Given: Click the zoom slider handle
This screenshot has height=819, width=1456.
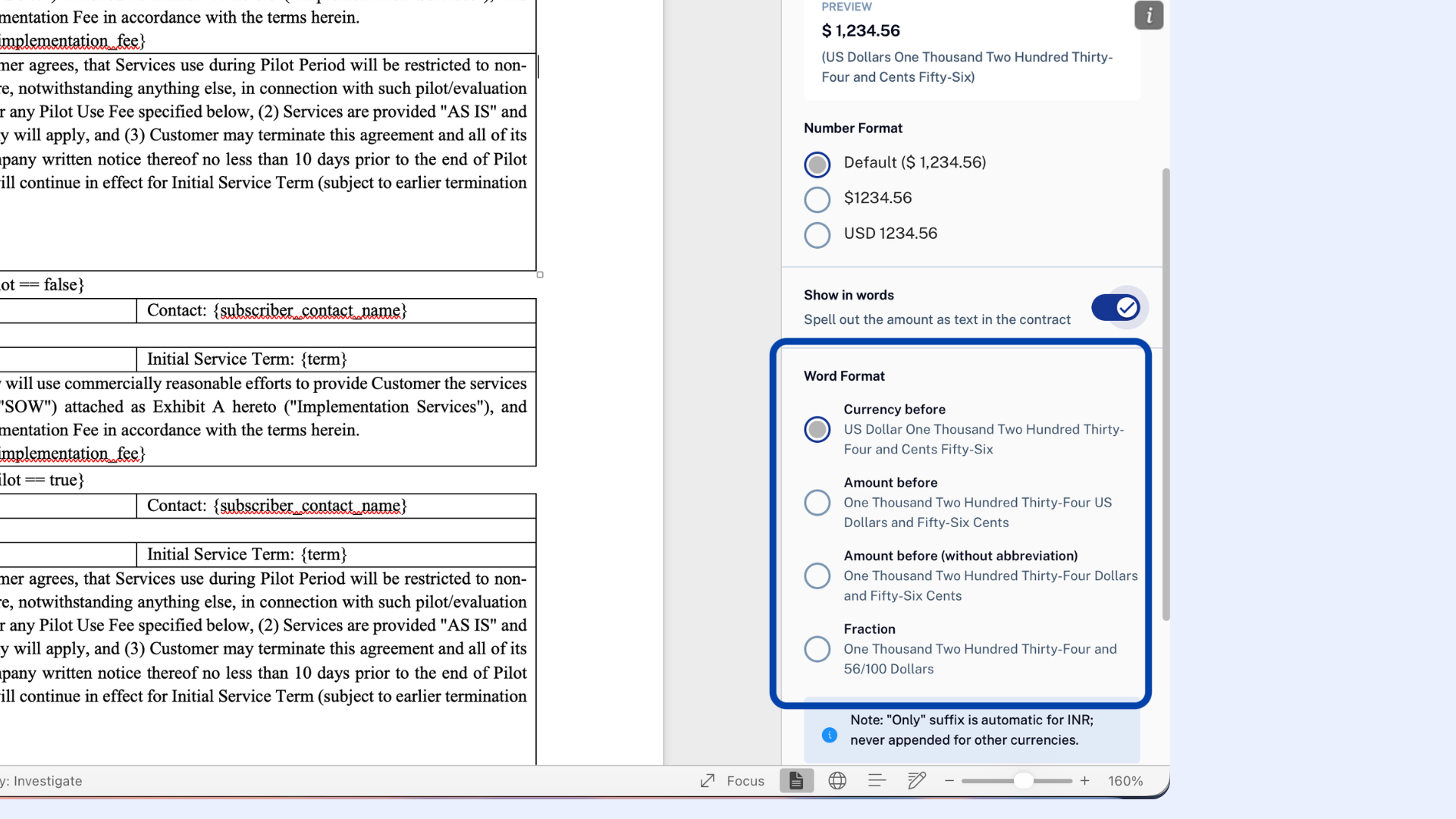Looking at the screenshot, I should pos(1024,780).
